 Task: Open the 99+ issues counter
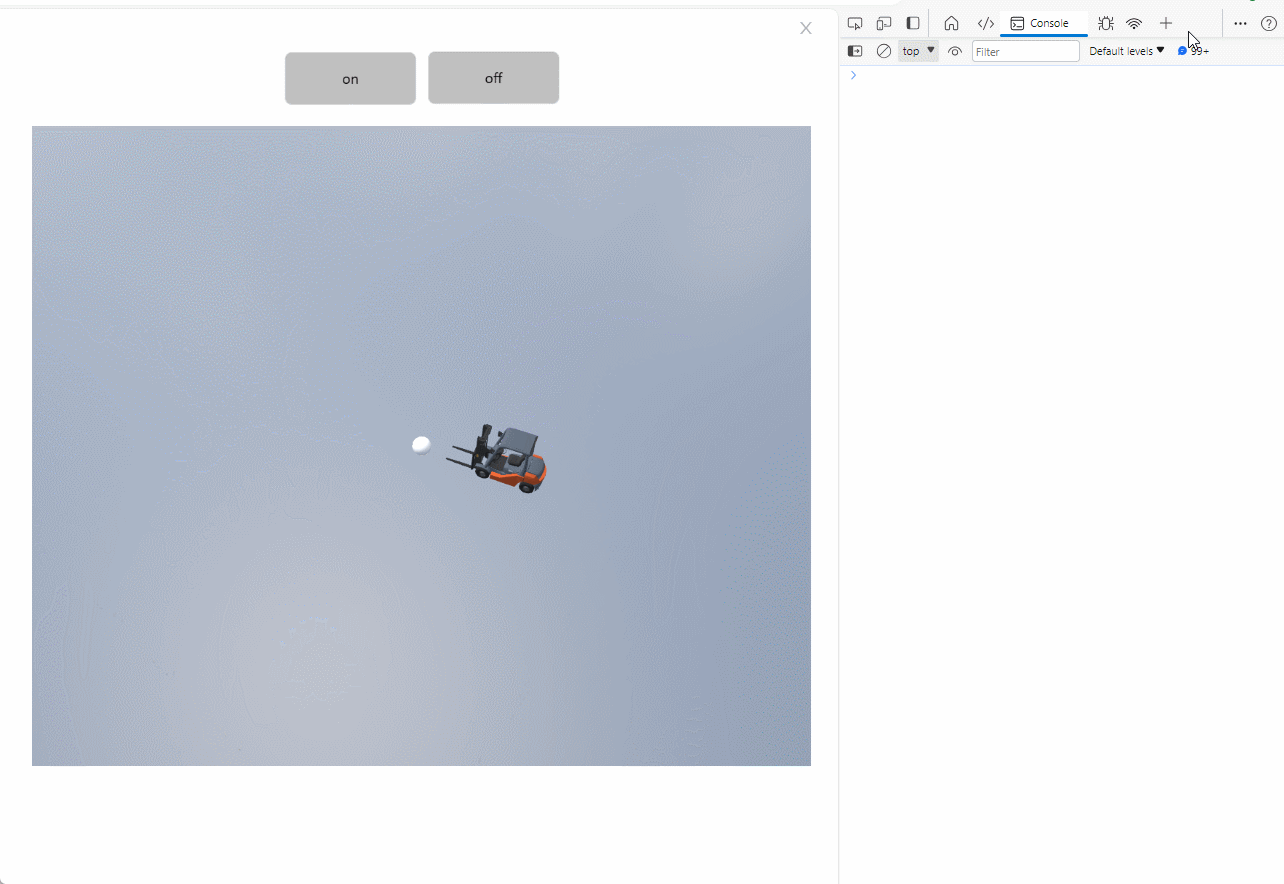click(1194, 51)
